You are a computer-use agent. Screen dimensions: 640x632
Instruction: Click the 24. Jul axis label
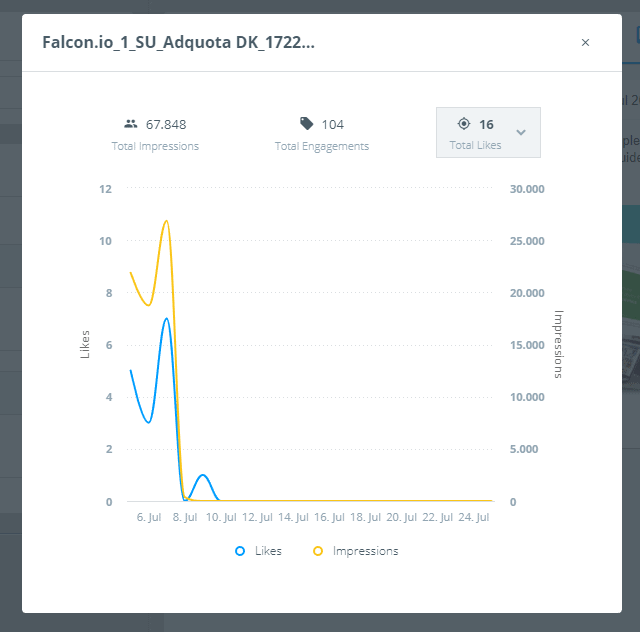[473, 517]
